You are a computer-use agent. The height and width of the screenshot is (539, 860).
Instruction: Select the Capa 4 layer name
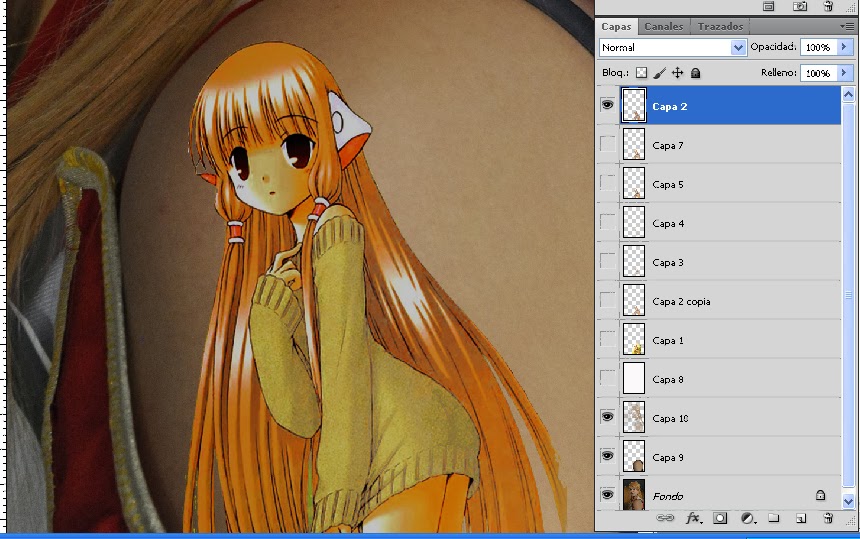click(x=668, y=223)
